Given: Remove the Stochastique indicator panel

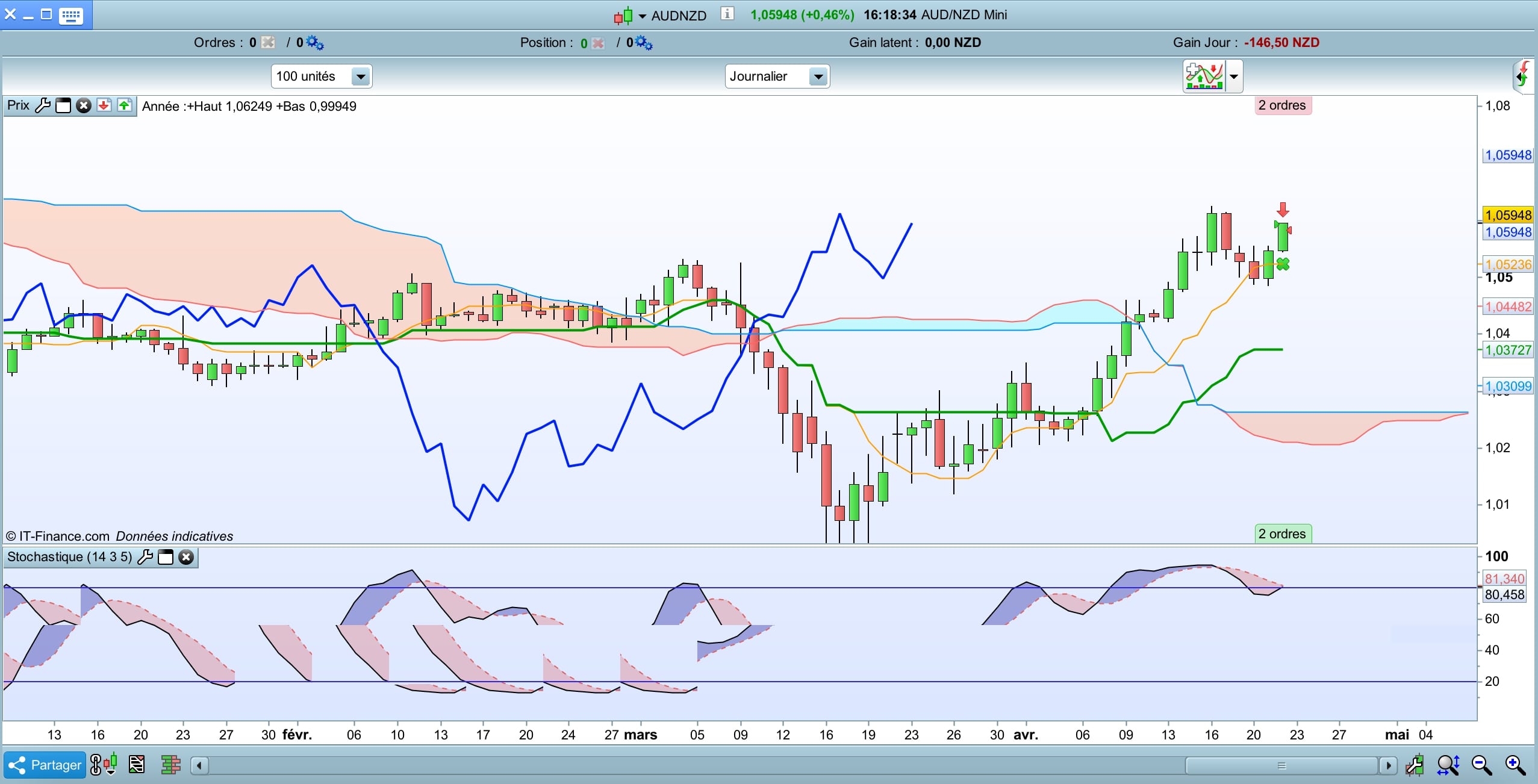Looking at the screenshot, I should (186, 557).
